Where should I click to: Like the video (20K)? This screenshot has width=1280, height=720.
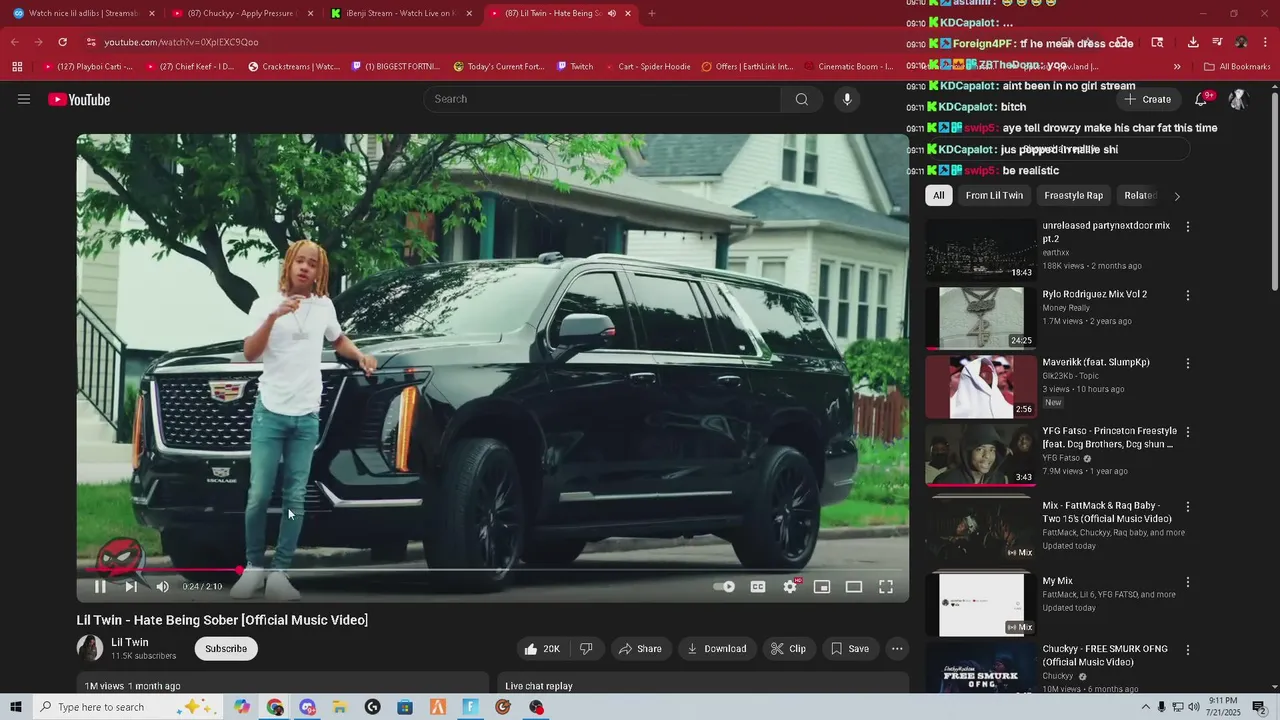pos(543,649)
